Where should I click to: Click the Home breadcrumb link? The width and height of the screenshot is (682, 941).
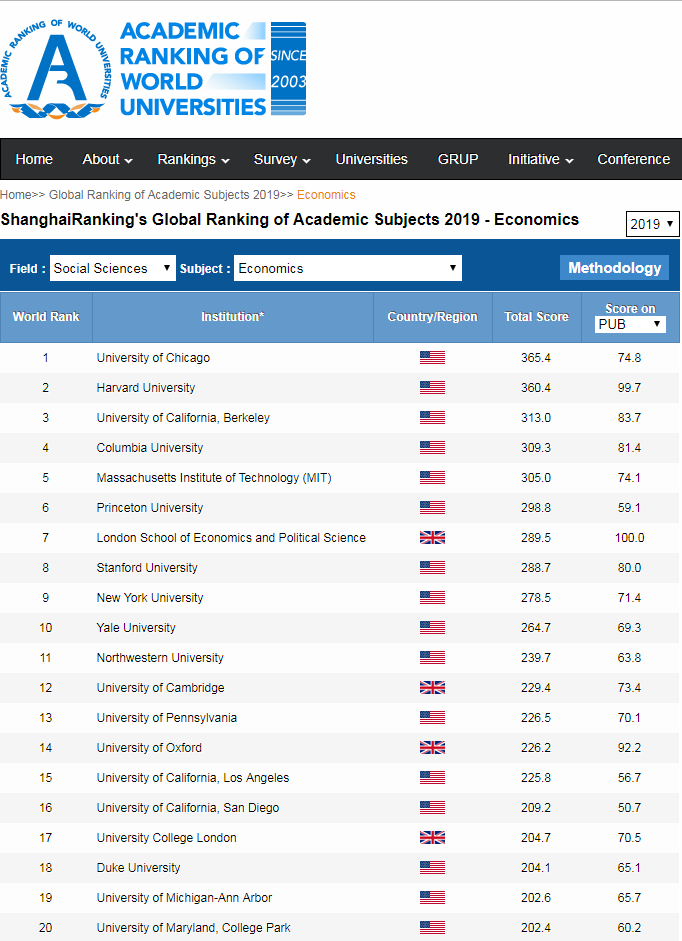(x=16, y=195)
